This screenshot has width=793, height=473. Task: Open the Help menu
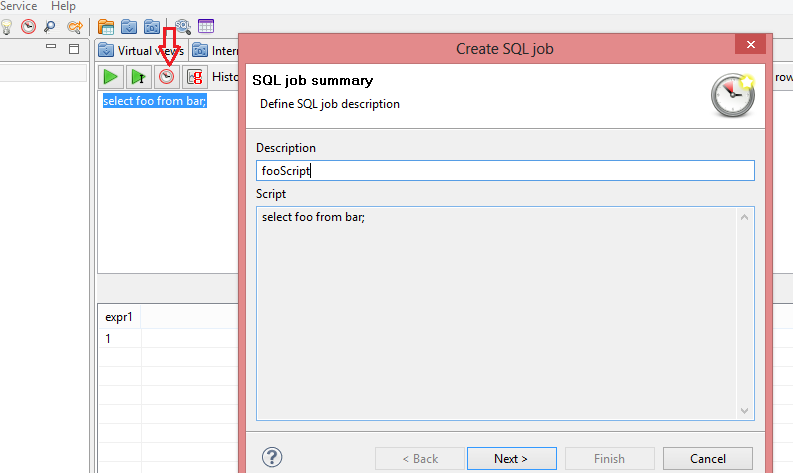pos(63,6)
